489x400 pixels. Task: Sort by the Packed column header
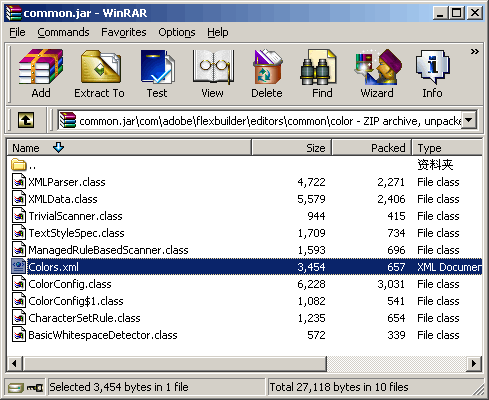tap(372, 148)
